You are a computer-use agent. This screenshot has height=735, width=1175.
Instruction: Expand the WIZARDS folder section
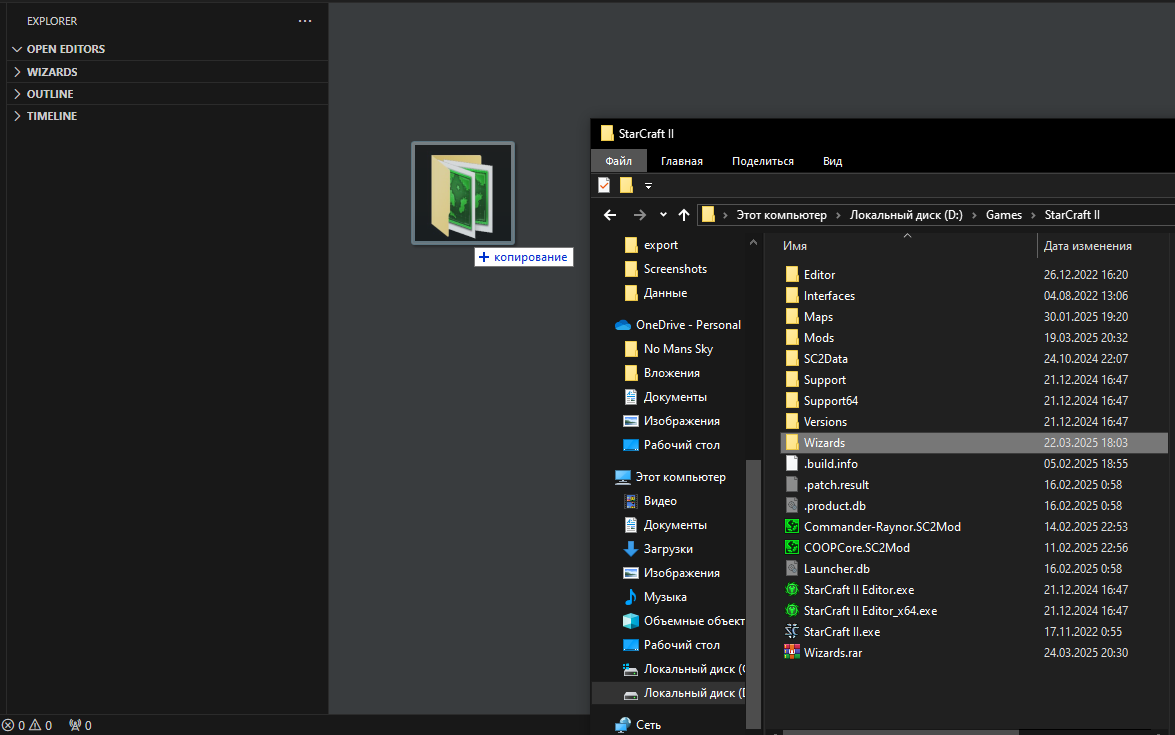click(x=52, y=72)
